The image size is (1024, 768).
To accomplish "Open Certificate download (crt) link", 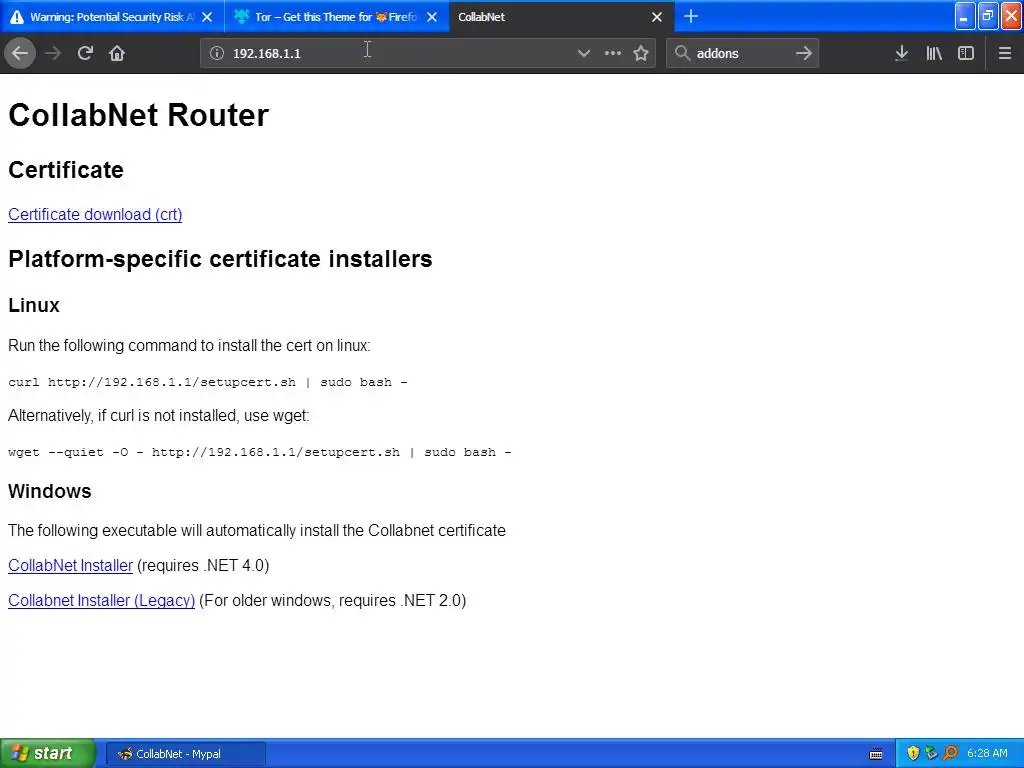I will pyautogui.click(x=95, y=214).
